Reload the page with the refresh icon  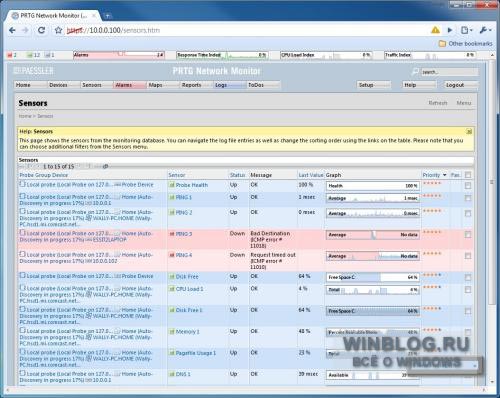[x=41, y=30]
